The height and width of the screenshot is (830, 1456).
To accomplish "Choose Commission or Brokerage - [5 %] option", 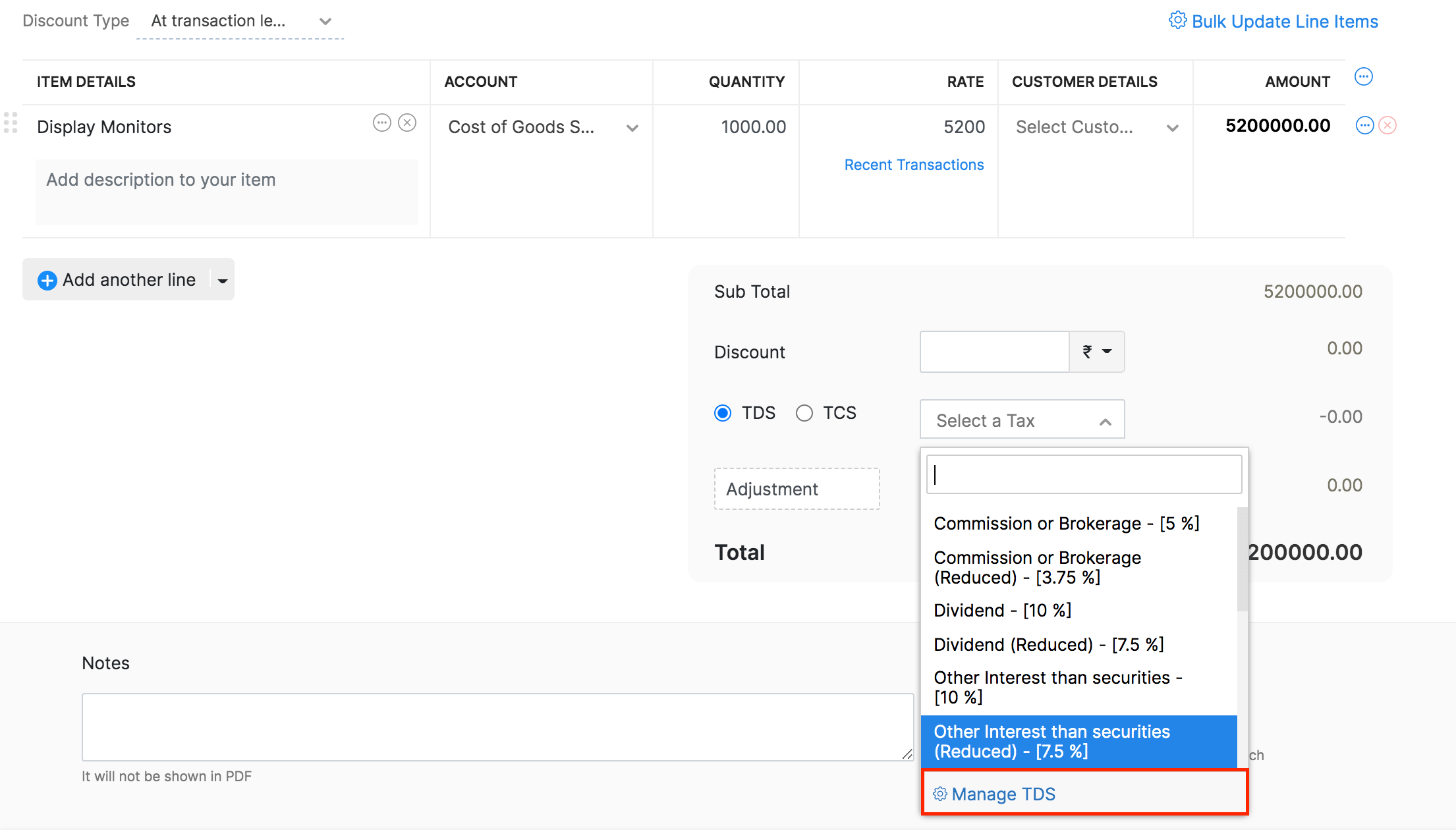I will click(x=1066, y=523).
